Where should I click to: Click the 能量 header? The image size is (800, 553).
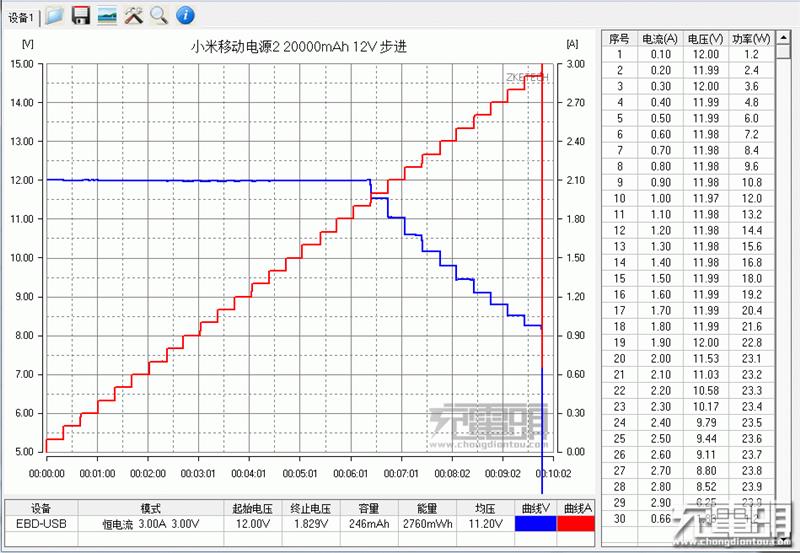click(x=427, y=508)
